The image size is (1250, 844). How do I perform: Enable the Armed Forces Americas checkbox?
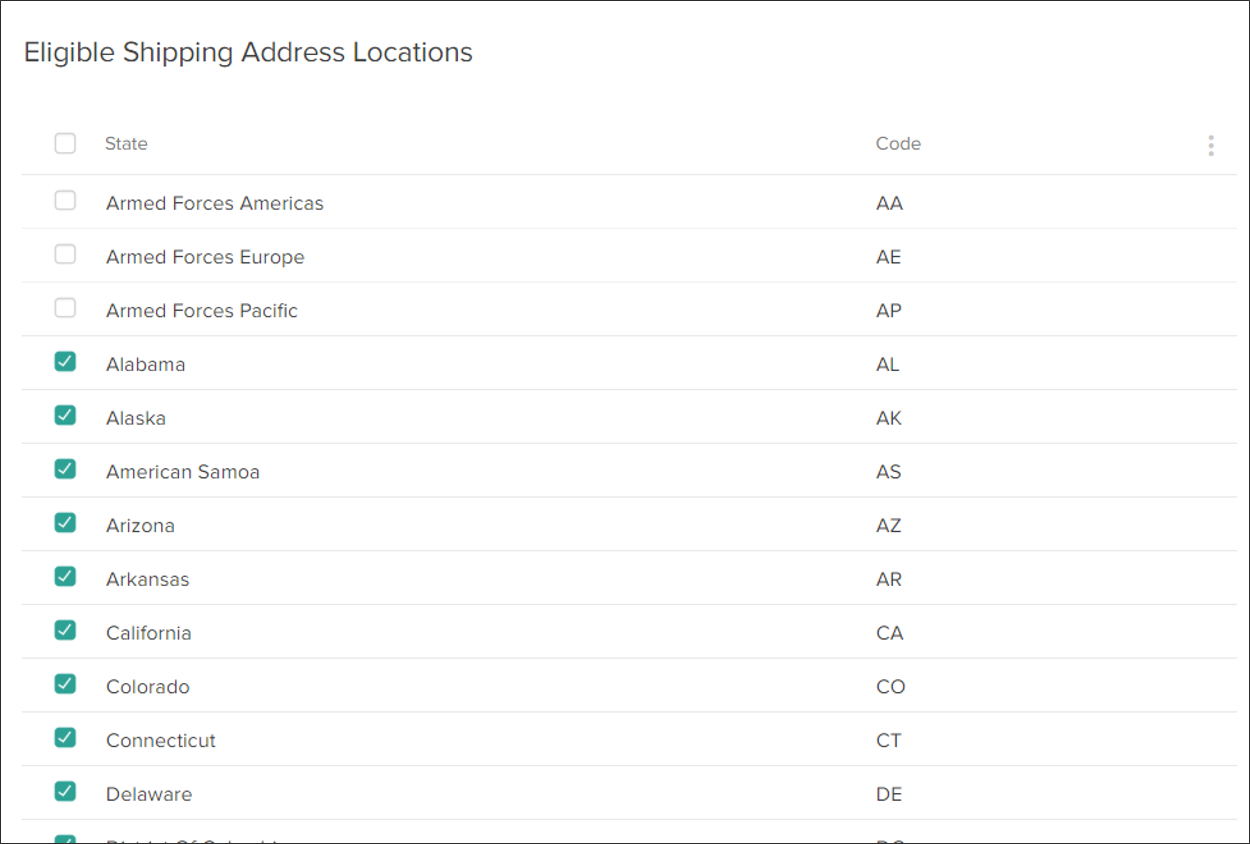pyautogui.click(x=65, y=200)
